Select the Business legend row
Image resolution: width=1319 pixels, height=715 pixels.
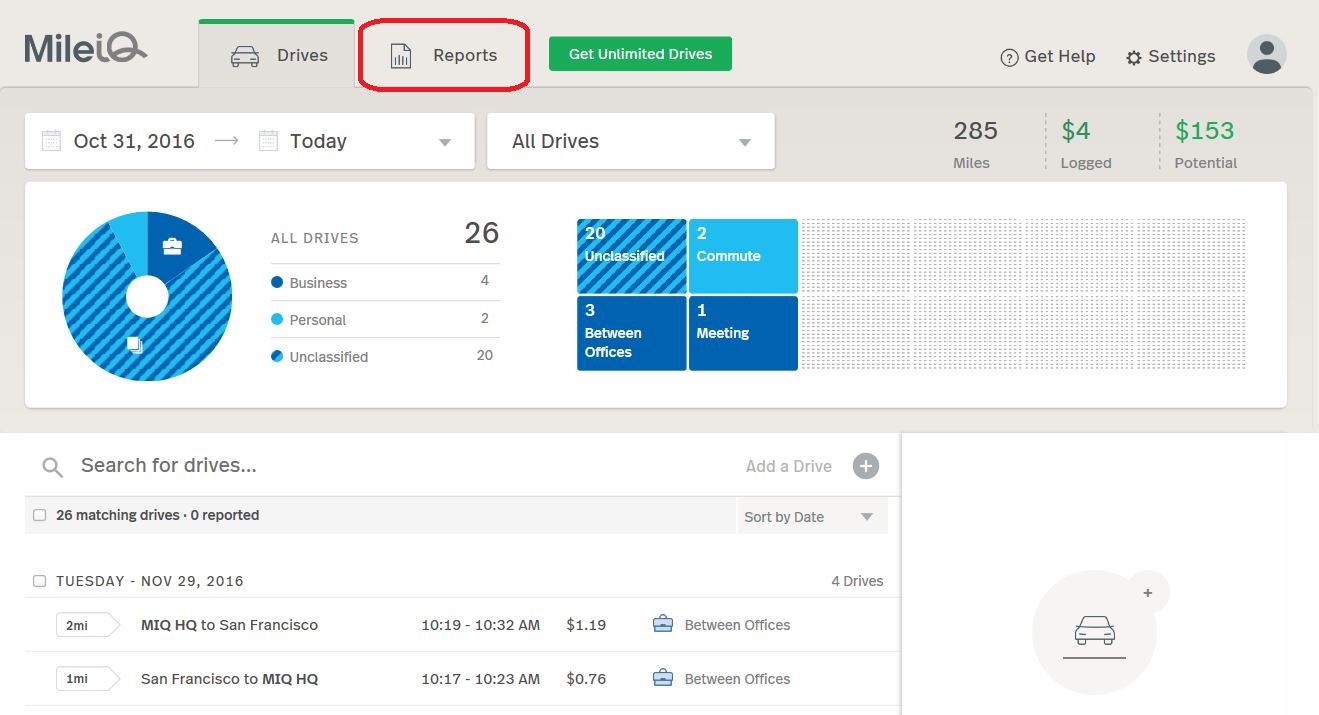385,282
